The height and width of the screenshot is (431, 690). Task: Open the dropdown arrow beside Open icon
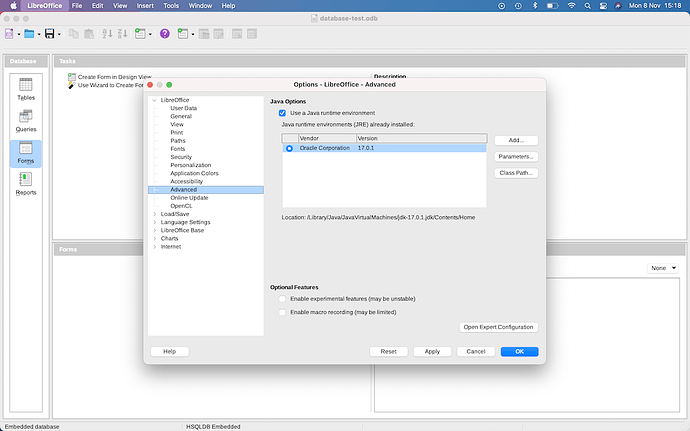39,34
